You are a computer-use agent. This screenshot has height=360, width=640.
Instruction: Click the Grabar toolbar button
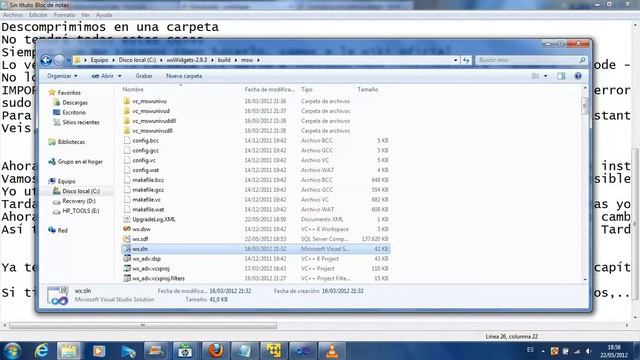pos(144,76)
